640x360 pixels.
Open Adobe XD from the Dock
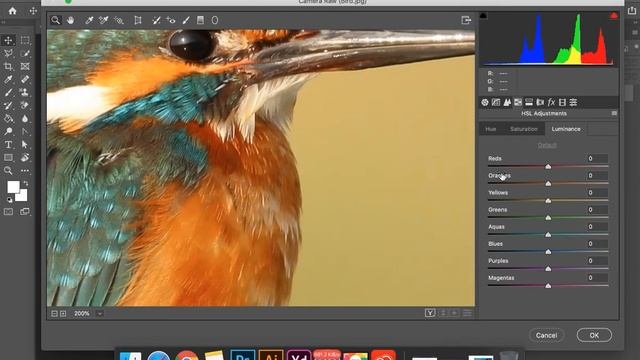(x=299, y=356)
